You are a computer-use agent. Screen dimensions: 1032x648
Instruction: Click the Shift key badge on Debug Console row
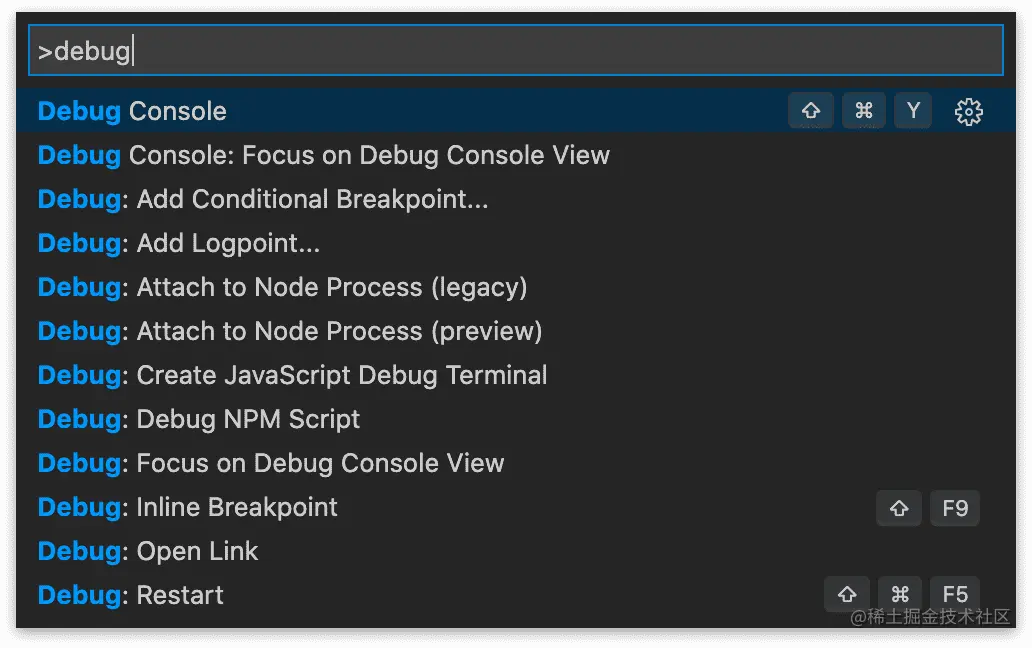811,111
